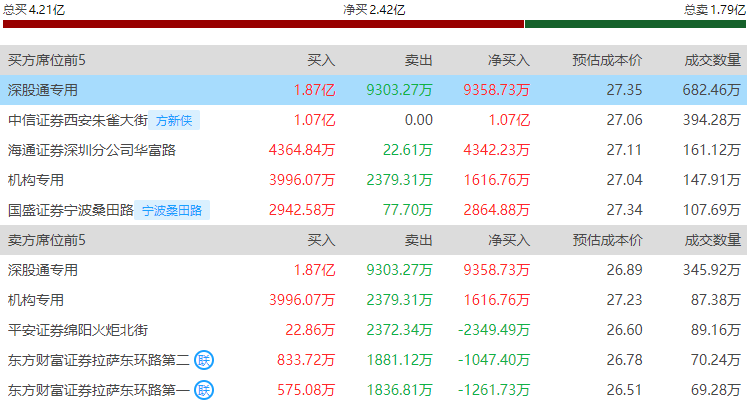Screen dimensions: 747x400
Task: Click 买入 column header in seller table
Action: (x=321, y=240)
